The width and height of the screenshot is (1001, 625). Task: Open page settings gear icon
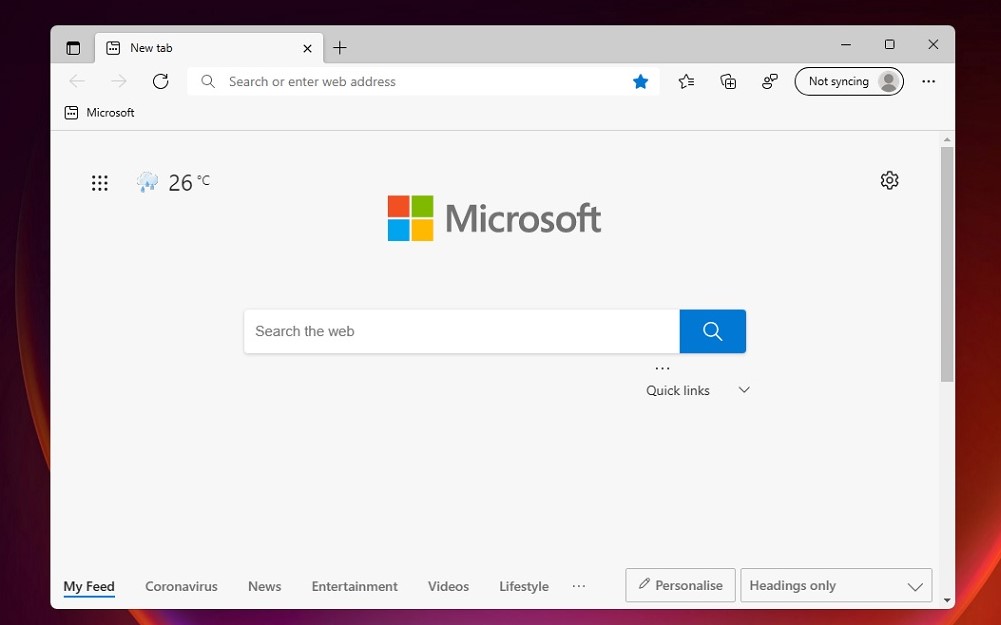[889, 180]
